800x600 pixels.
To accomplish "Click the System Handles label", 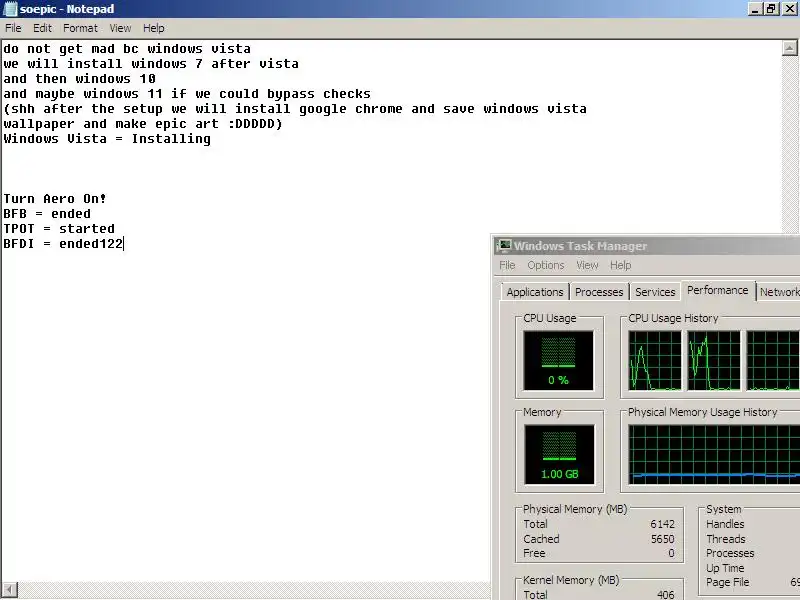I will [x=725, y=524].
